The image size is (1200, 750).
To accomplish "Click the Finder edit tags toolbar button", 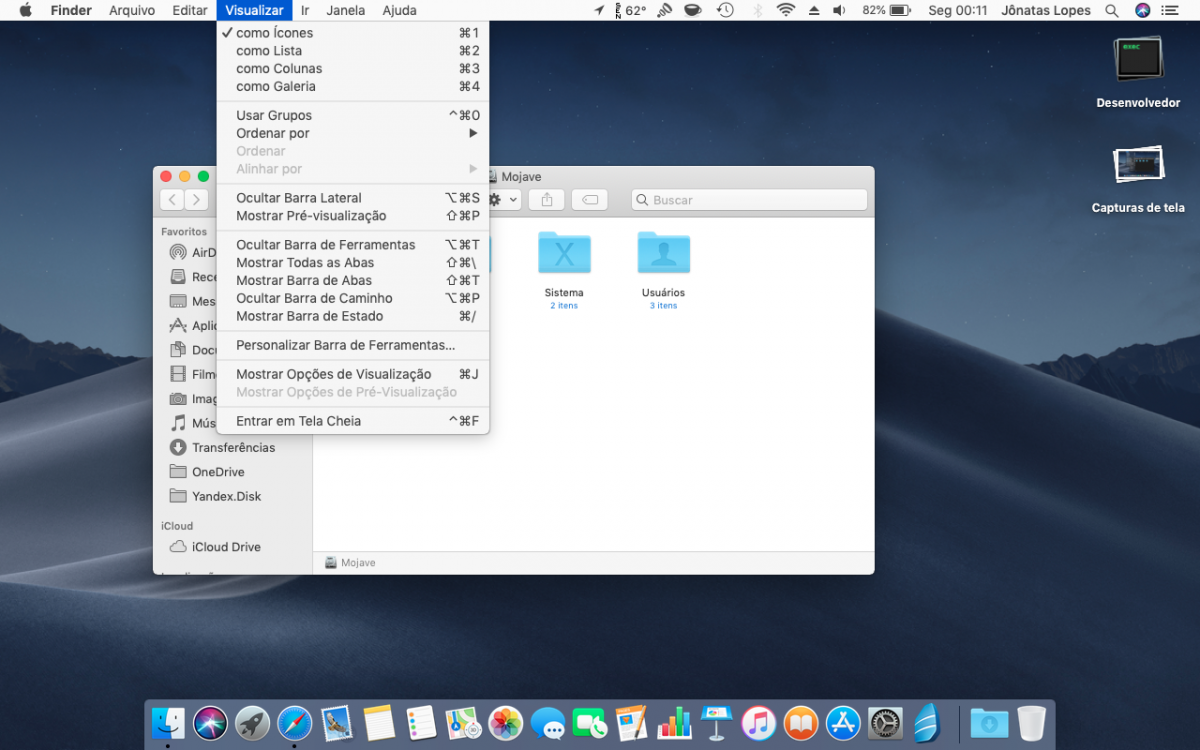I will click(590, 200).
